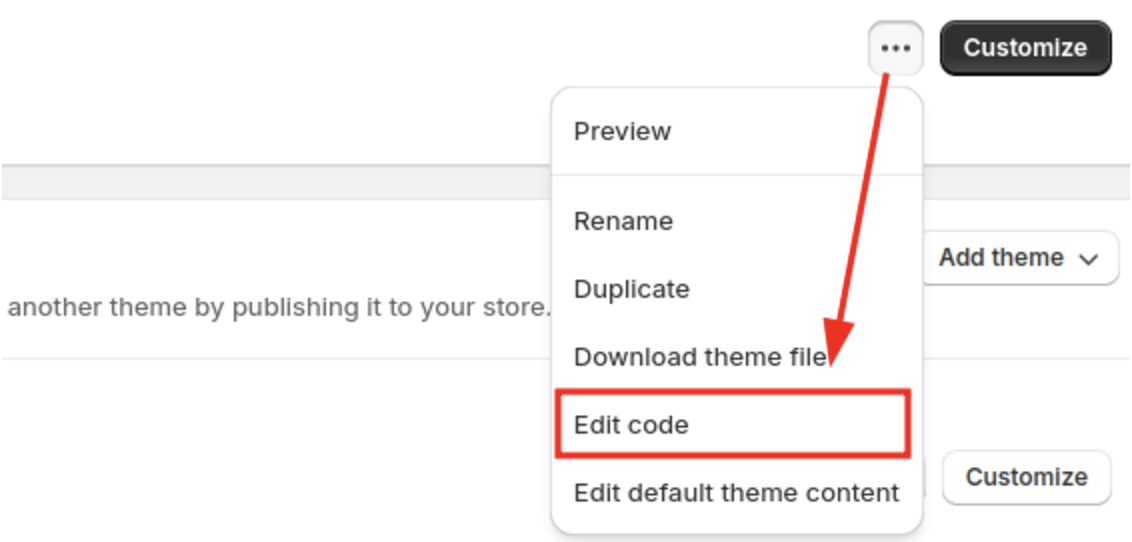Choose Rename in the dropdown menu
The image size is (1132, 542).
click(x=737, y=221)
